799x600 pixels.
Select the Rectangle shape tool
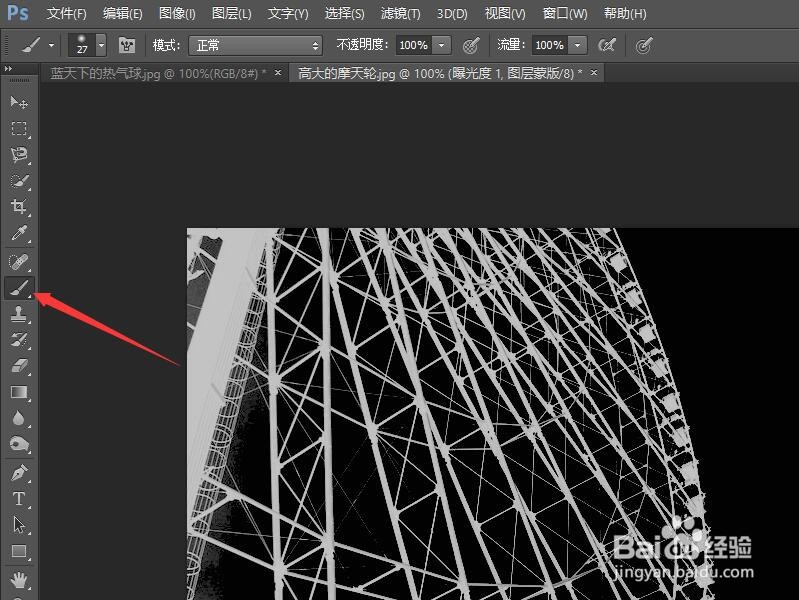(19, 551)
